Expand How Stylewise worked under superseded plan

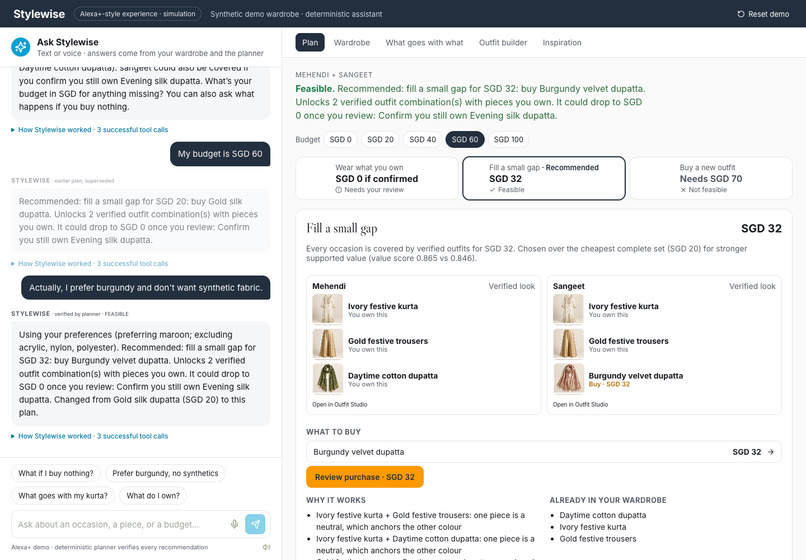pos(90,263)
